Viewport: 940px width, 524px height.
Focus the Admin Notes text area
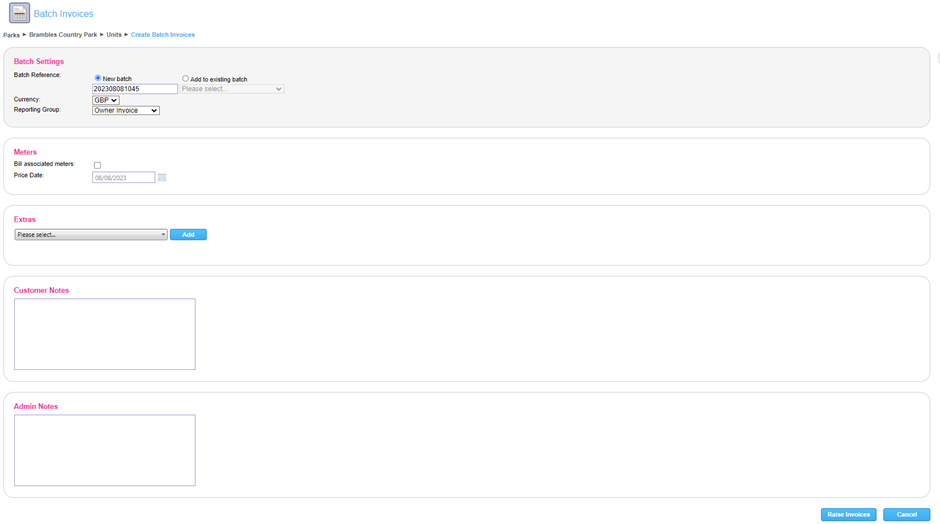click(x=105, y=450)
